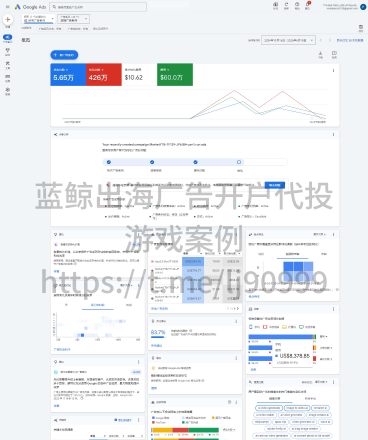Viewport: 368px width, 440px height.
Task: Click the search input field
Action: (98, 7)
